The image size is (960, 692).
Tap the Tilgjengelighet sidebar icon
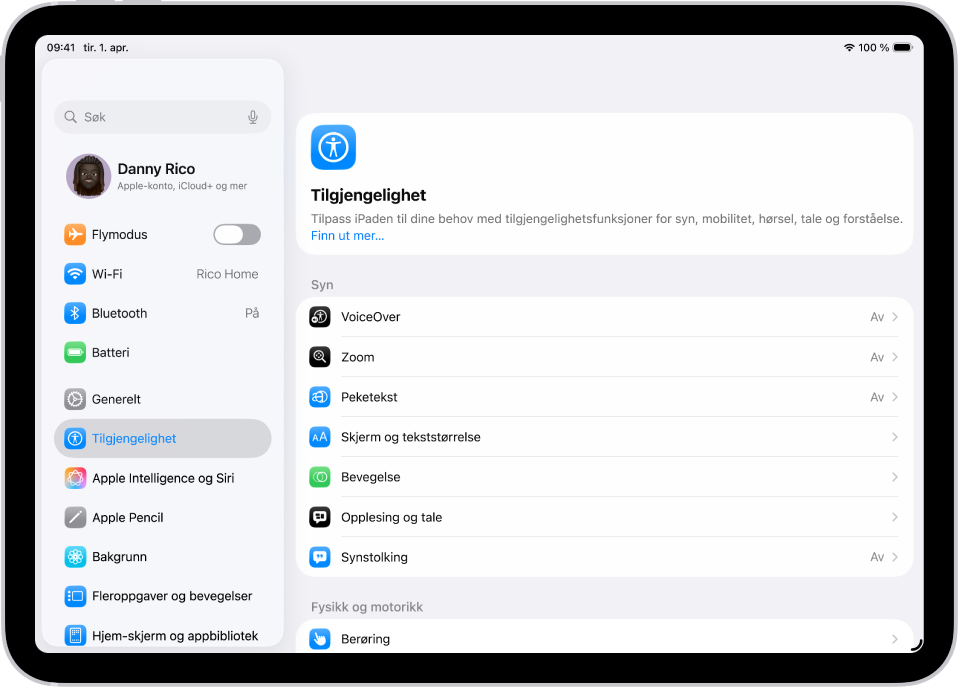point(75,438)
